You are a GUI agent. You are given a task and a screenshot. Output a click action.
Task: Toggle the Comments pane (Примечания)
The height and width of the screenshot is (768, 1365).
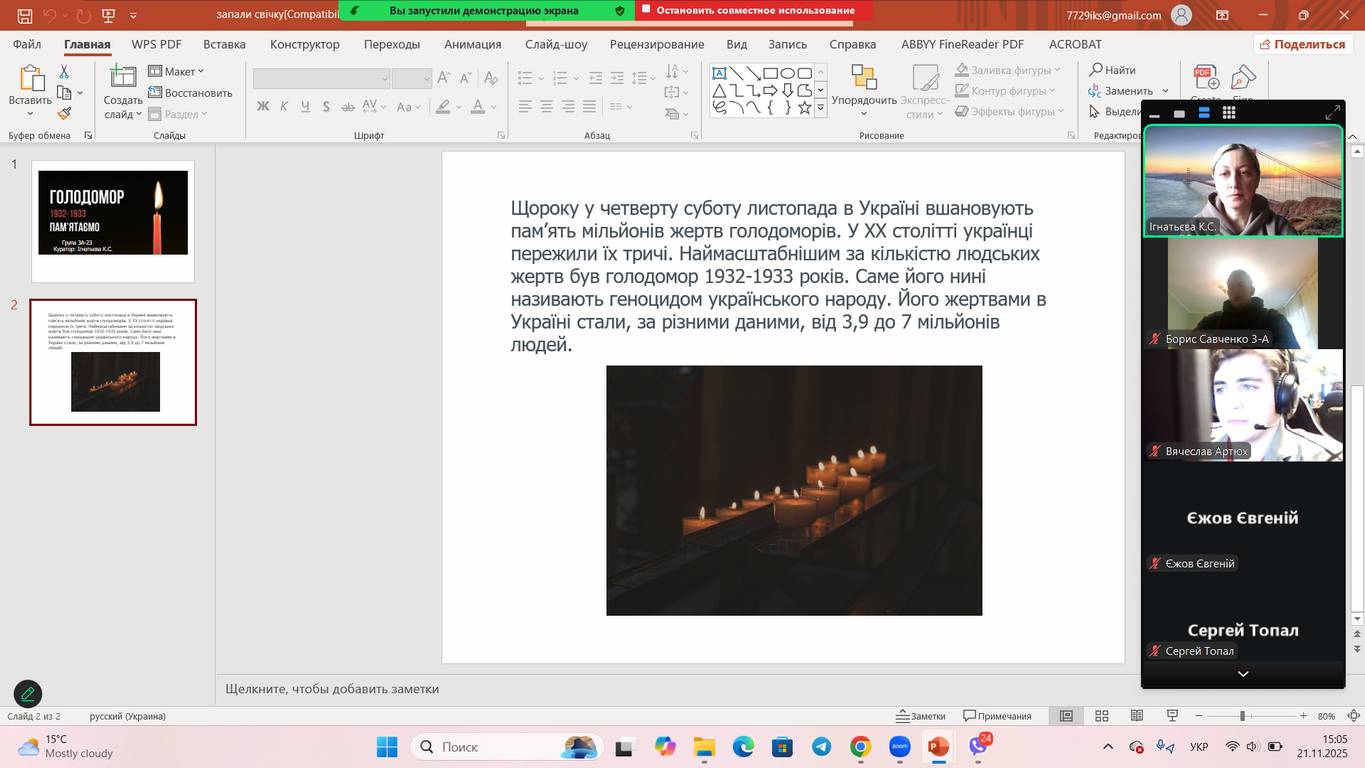tap(997, 716)
